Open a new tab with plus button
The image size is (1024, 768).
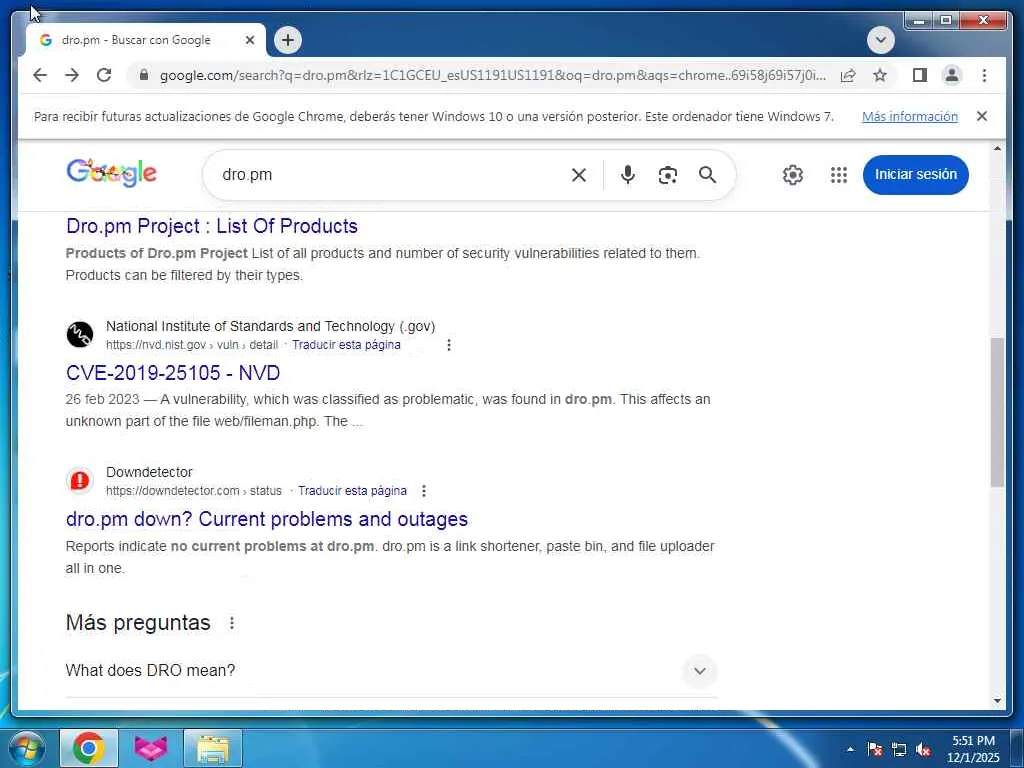point(287,40)
